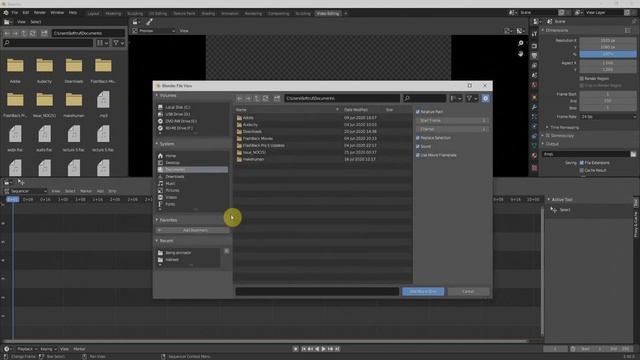640x360 pixels.
Task: Collapse the System section in File View
Action: (x=157, y=144)
